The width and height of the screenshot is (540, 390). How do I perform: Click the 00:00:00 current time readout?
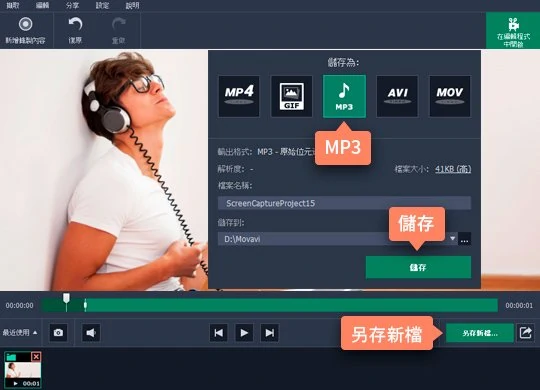pyautogui.click(x=20, y=306)
